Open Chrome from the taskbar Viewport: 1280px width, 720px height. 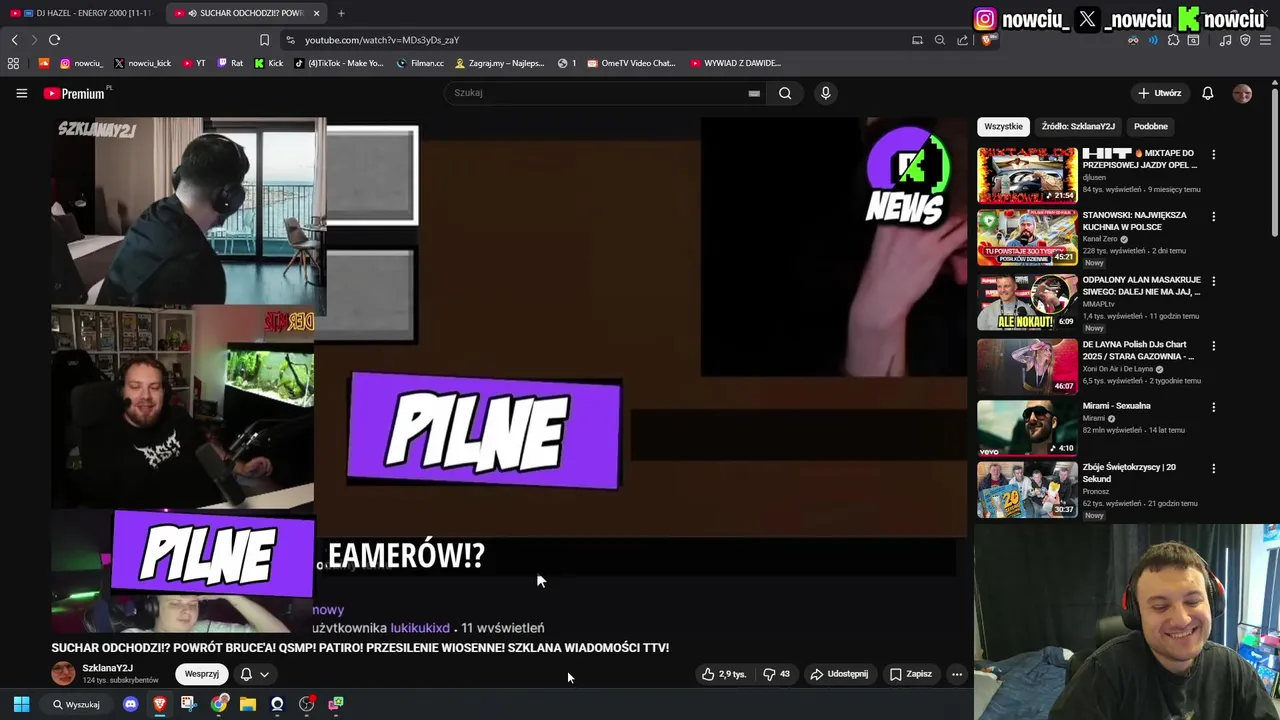pos(218,704)
